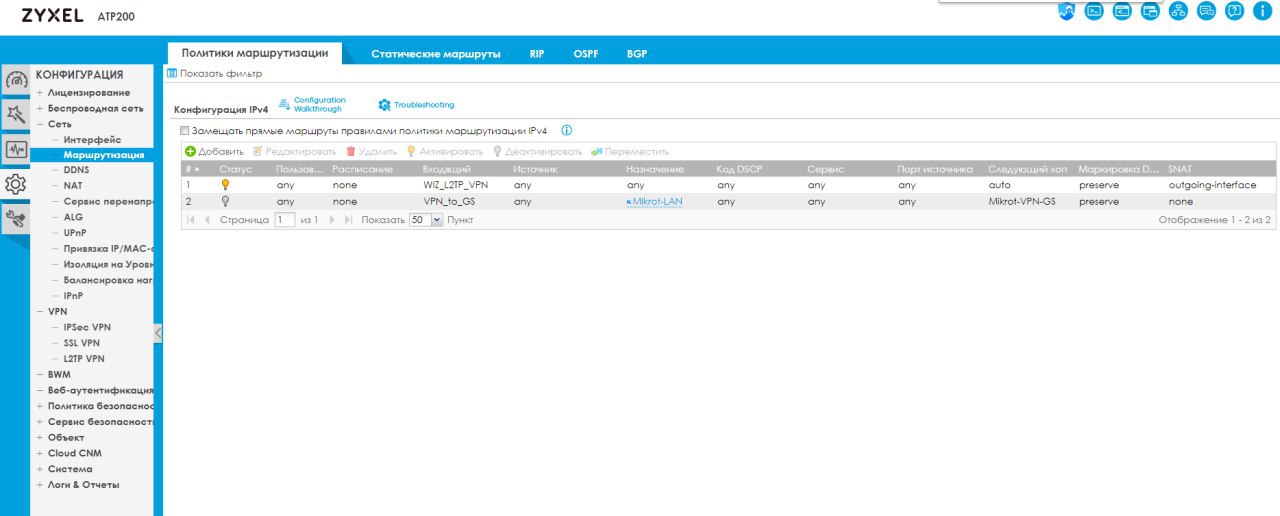Open the forum chat bubbles icon
The image size is (1280, 516).
pyautogui.click(x=1206, y=11)
